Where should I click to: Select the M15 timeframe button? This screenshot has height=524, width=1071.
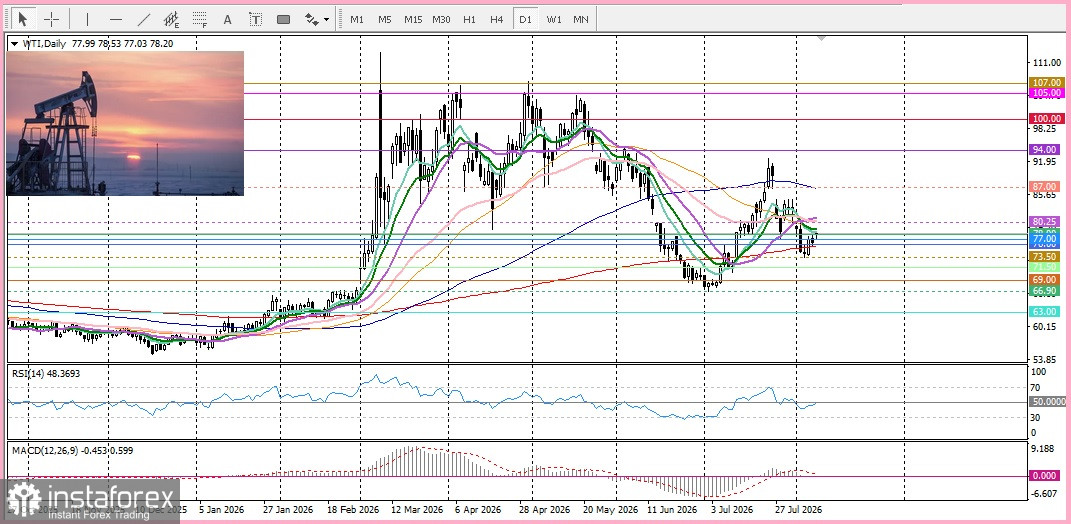pyautogui.click(x=413, y=19)
